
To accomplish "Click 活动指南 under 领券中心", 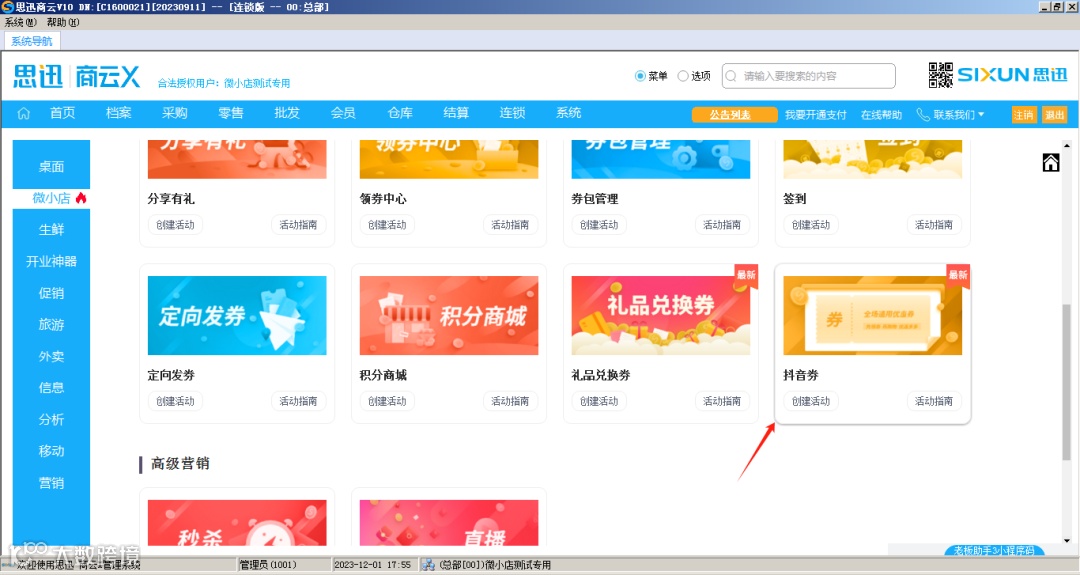I will pyautogui.click(x=510, y=224).
